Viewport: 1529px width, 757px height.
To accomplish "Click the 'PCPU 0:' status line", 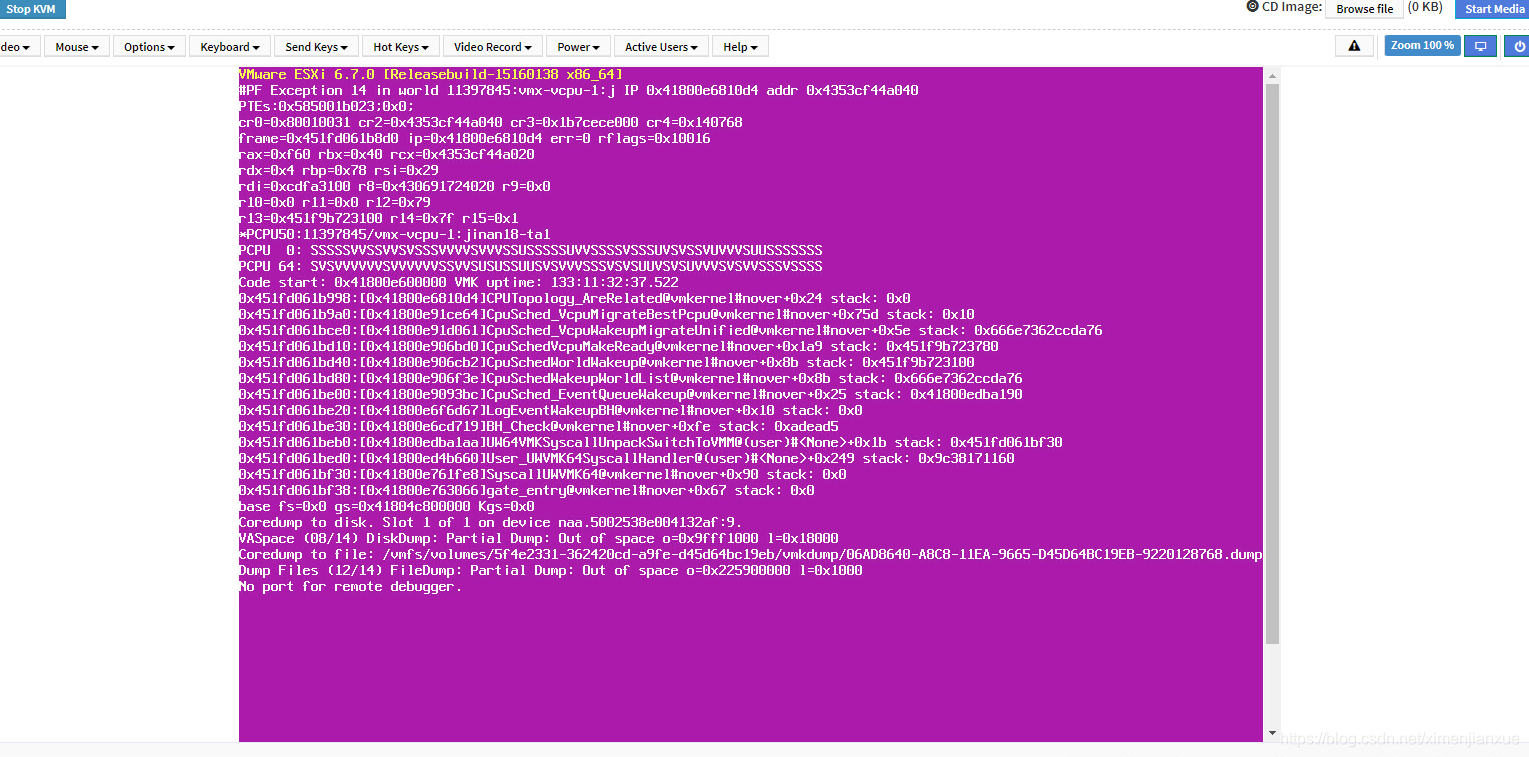I will (x=530, y=251).
